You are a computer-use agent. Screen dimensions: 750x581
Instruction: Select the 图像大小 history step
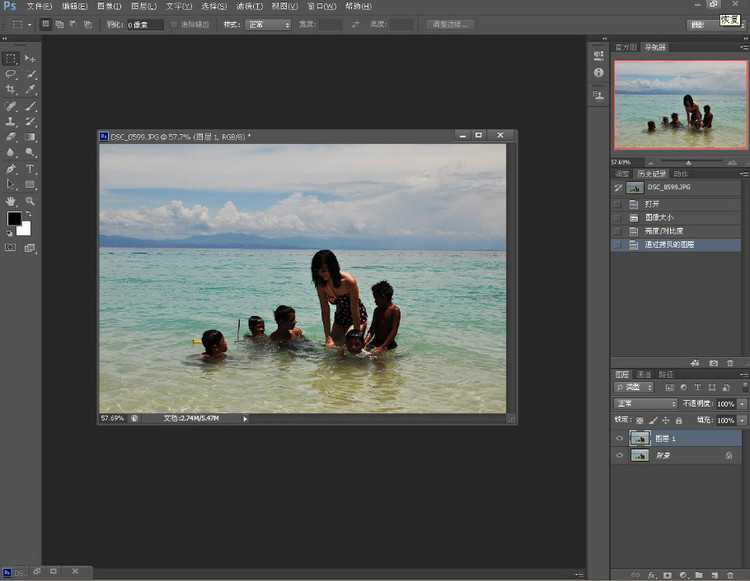[x=660, y=217]
